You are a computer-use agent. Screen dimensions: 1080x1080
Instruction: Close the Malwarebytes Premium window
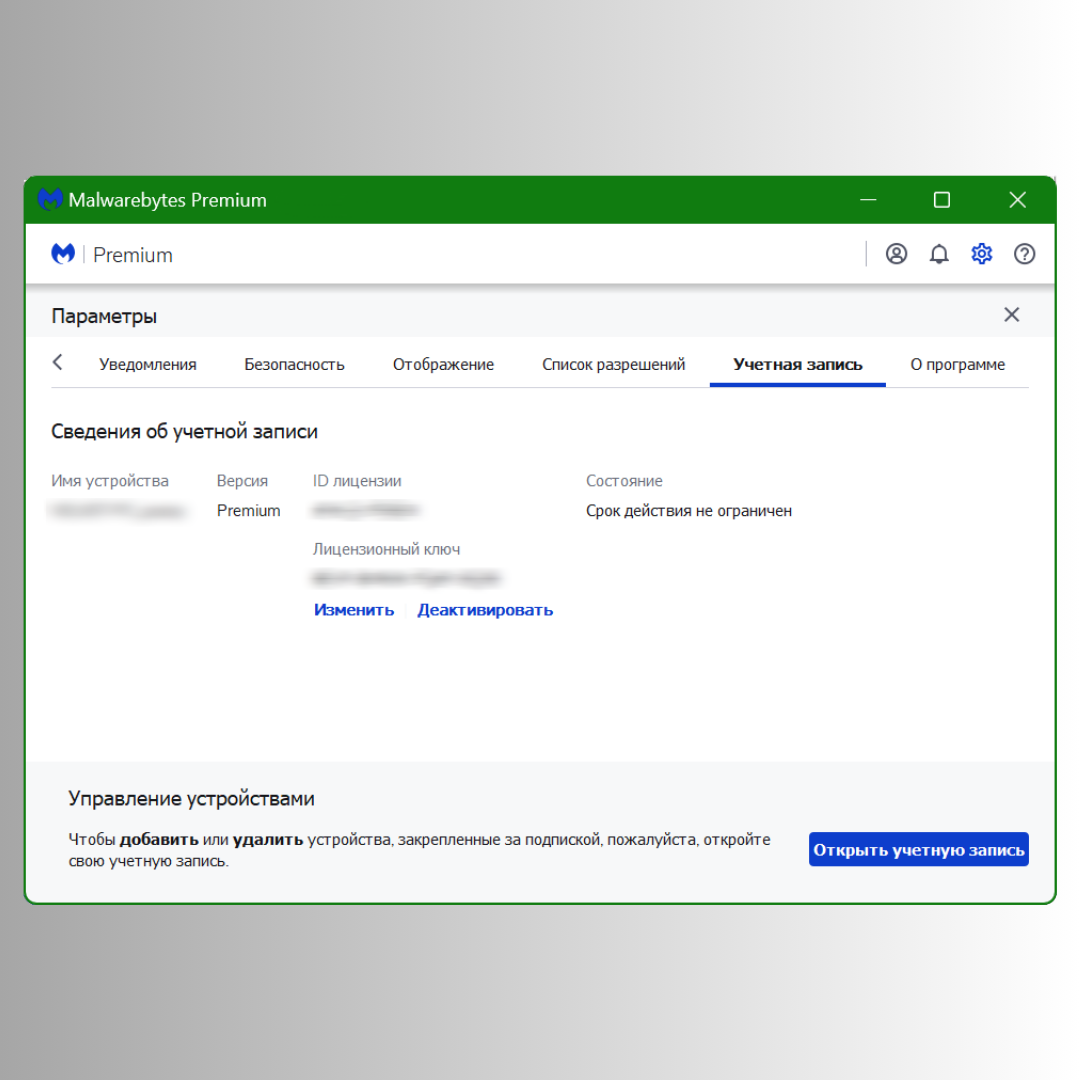point(1017,200)
